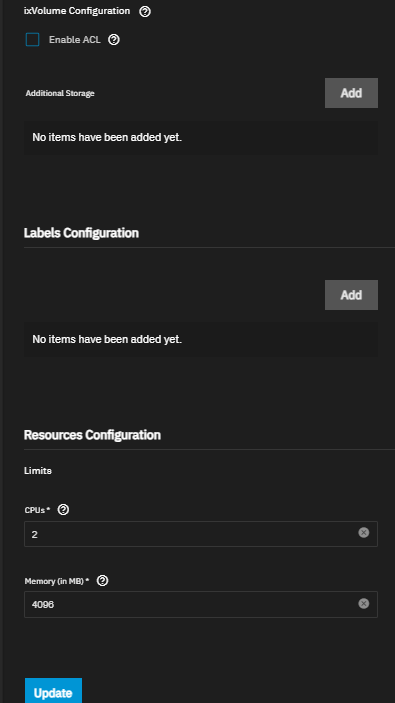395x703 pixels.
Task: Click the Update button
Action: coord(53,692)
